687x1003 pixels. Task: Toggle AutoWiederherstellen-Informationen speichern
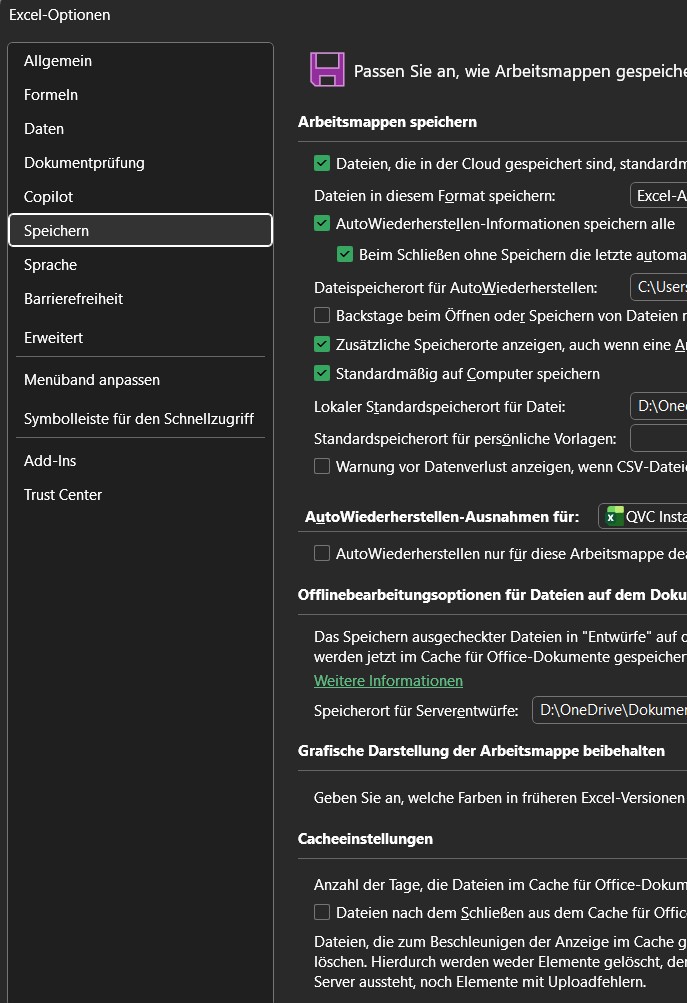click(x=321, y=224)
